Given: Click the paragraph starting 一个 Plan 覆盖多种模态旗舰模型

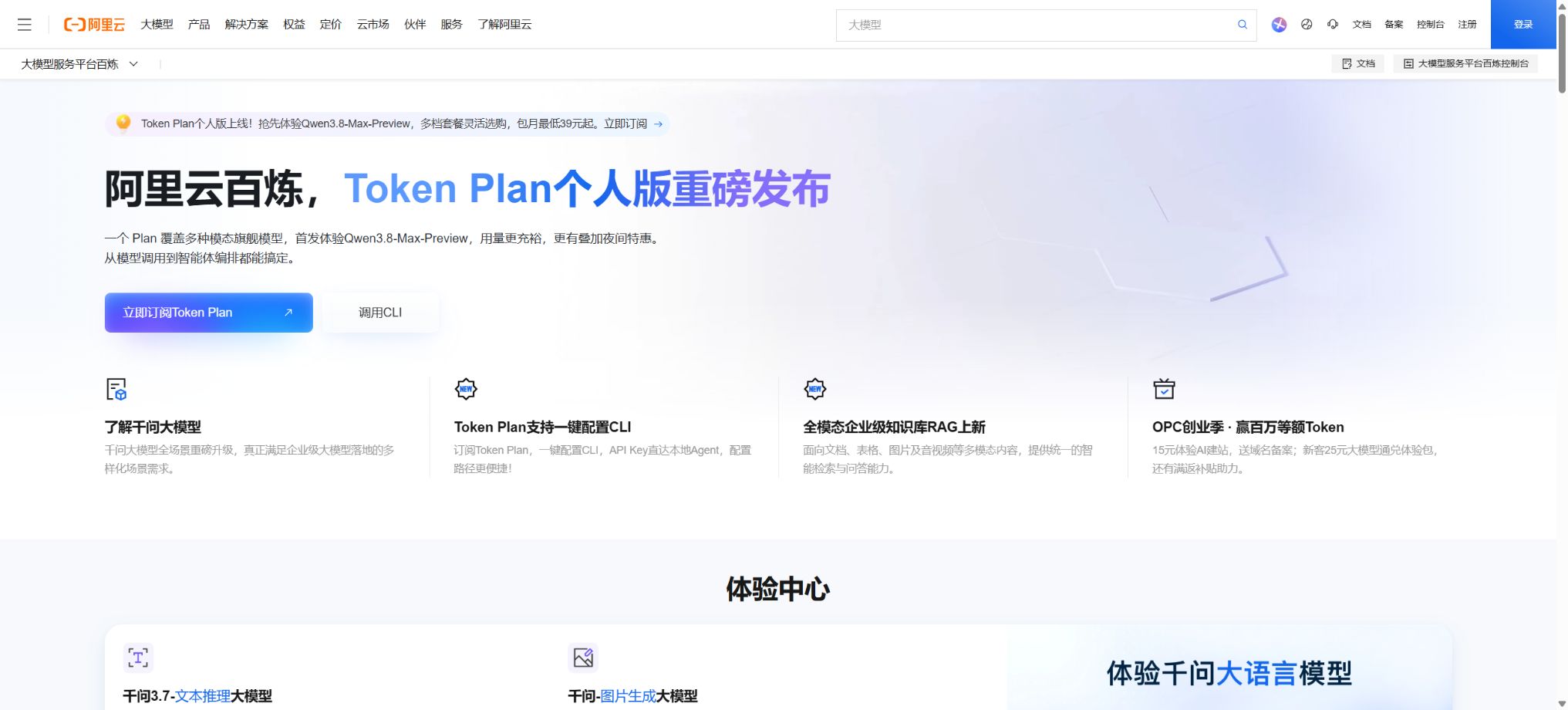Looking at the screenshot, I should click(383, 248).
